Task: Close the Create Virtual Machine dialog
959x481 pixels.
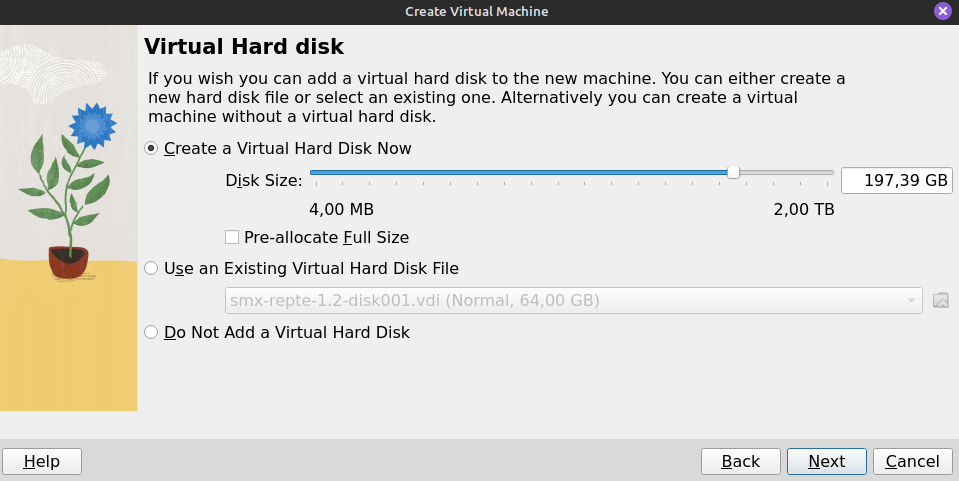Action: point(942,11)
